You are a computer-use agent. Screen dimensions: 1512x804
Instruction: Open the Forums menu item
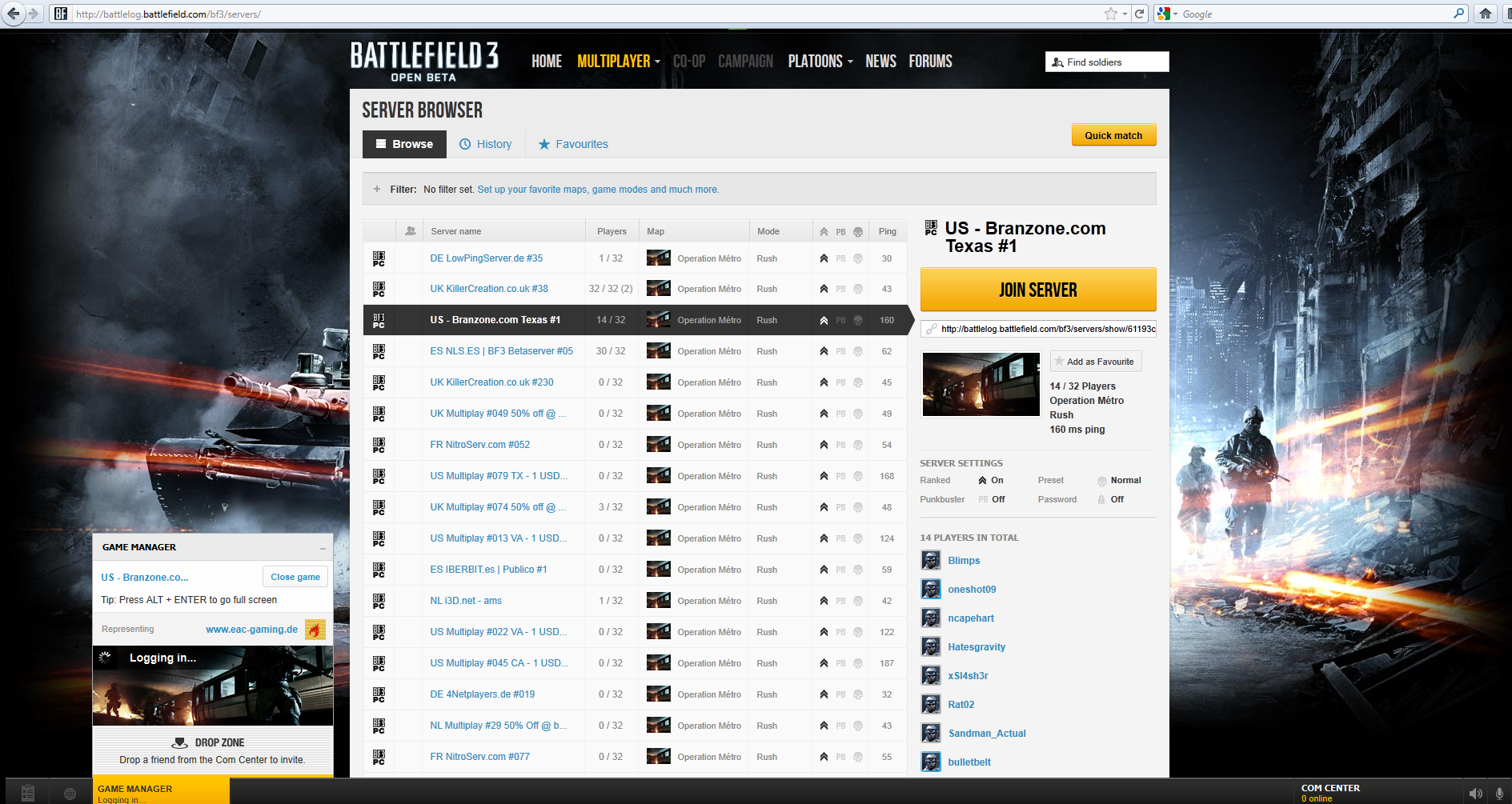click(x=930, y=62)
